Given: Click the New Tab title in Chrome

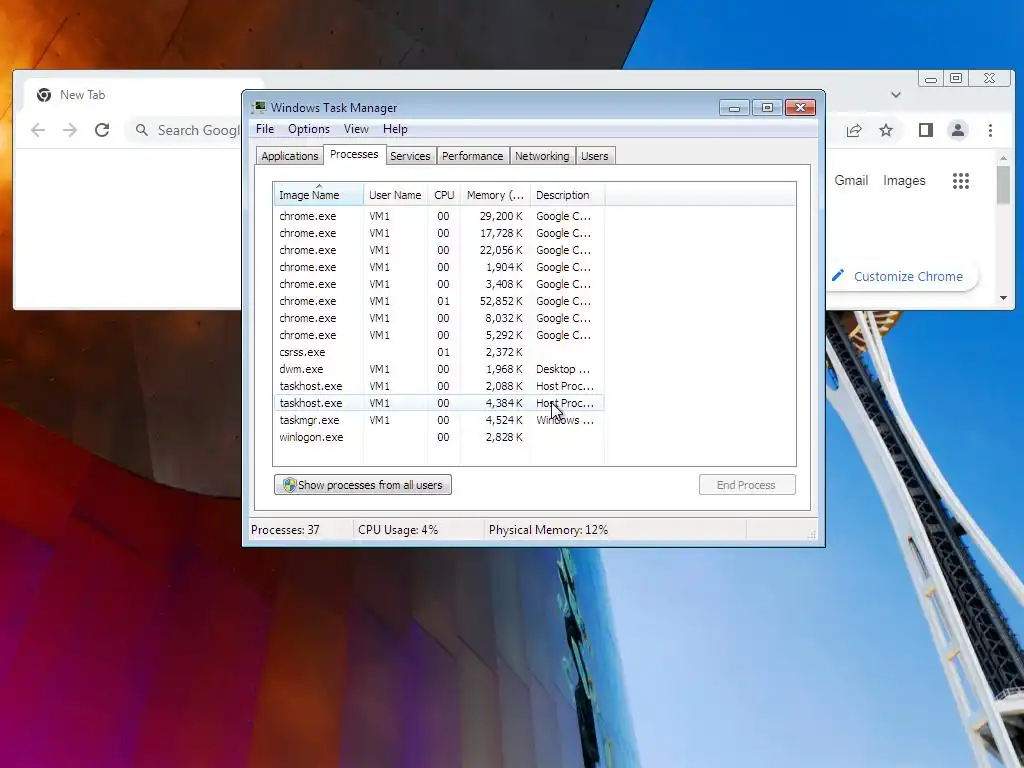Looking at the screenshot, I should click(x=82, y=95).
